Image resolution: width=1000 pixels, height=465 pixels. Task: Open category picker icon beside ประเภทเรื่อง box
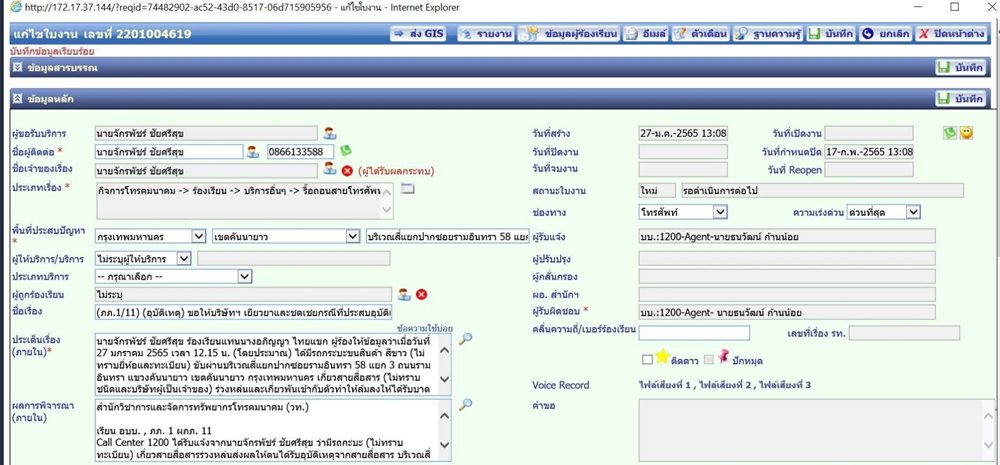click(408, 188)
